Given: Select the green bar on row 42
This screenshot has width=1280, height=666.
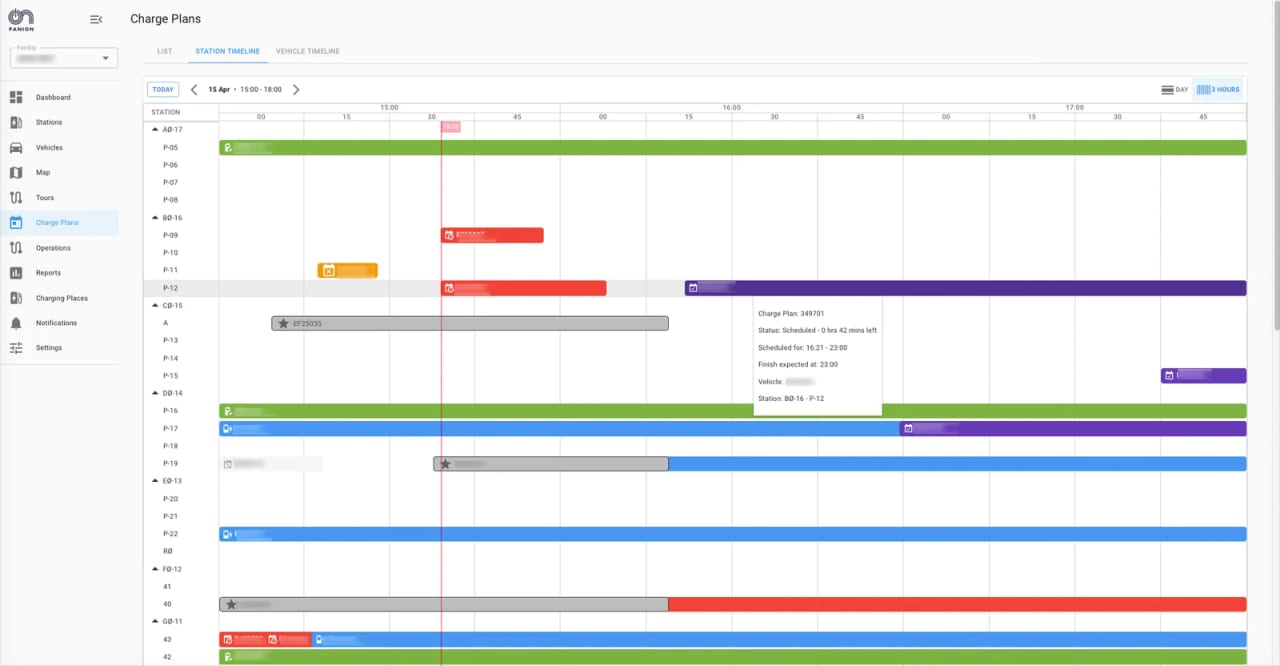Looking at the screenshot, I should click(733, 657).
